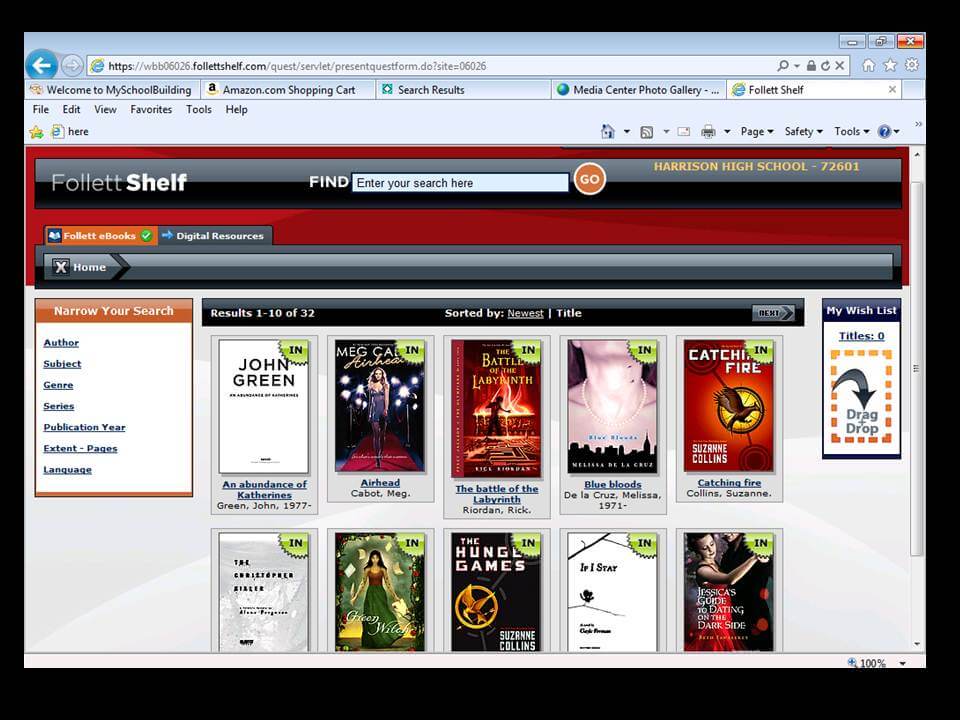Open The battle of the Labyrinth link
Screen dimensions: 960x720
(497, 494)
